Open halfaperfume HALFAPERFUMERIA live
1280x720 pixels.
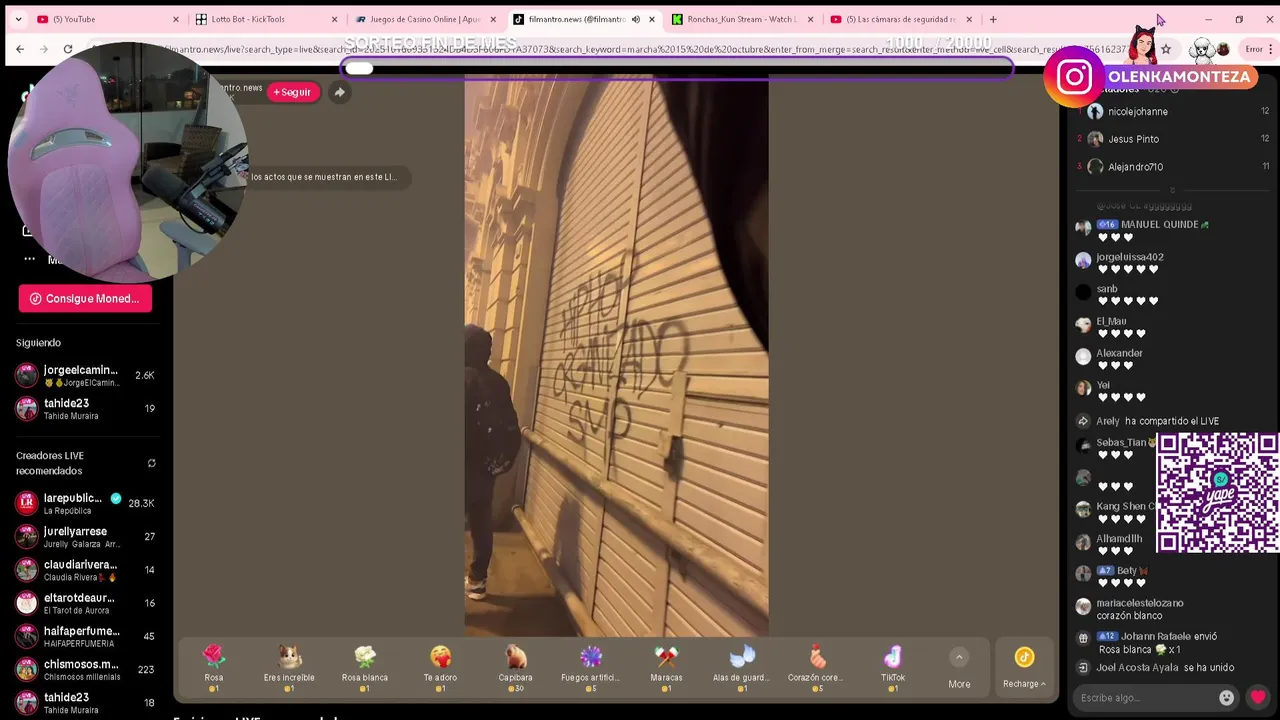[x=86, y=637]
